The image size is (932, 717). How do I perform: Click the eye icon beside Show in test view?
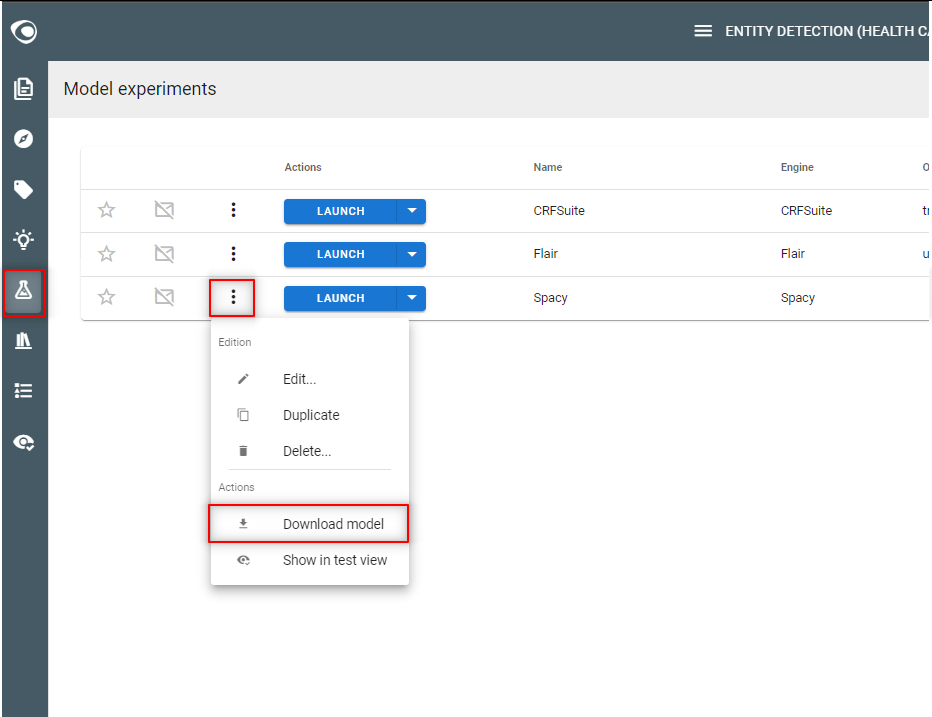click(x=244, y=560)
